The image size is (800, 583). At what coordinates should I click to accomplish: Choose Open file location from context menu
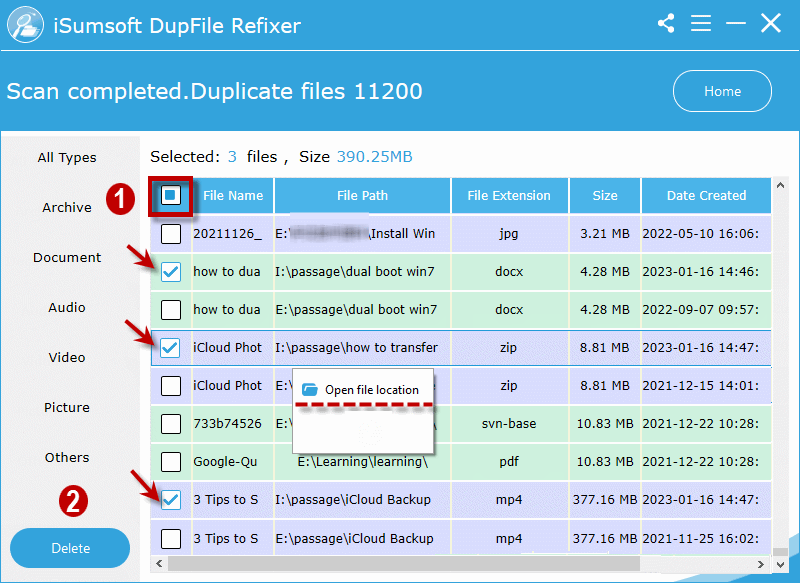tap(371, 390)
